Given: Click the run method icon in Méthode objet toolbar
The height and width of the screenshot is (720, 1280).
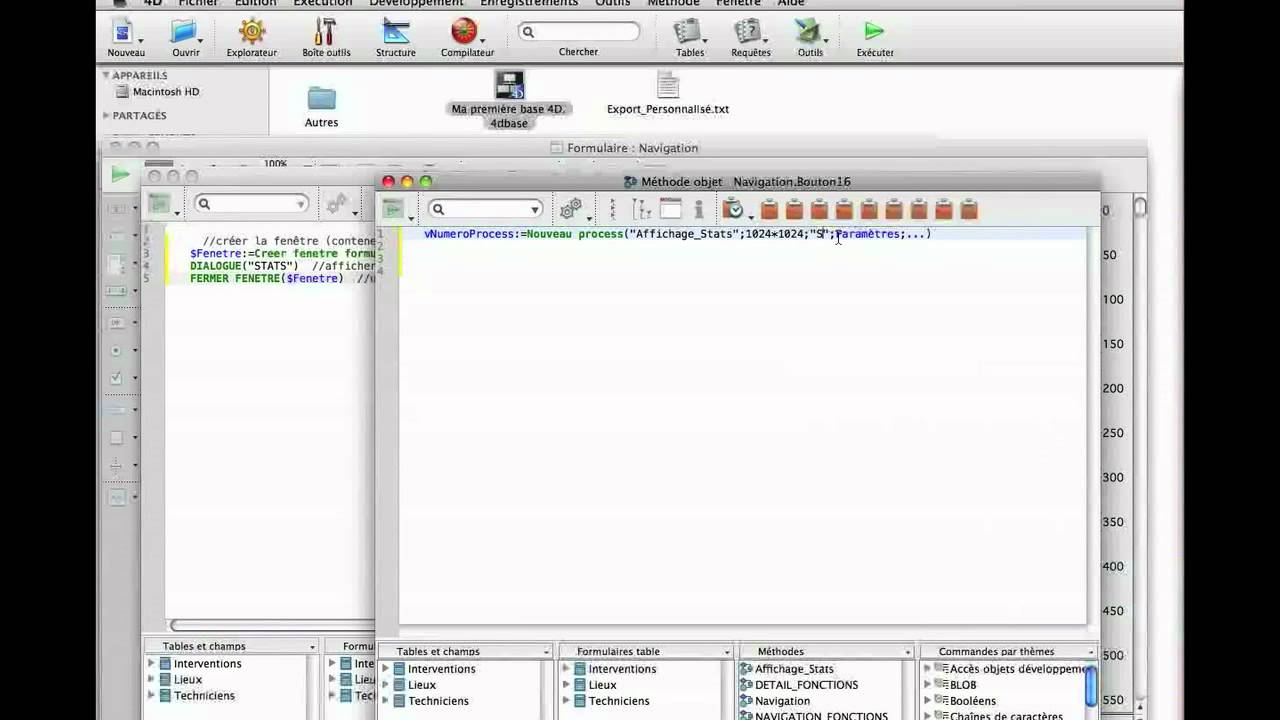Looking at the screenshot, I should point(392,209).
